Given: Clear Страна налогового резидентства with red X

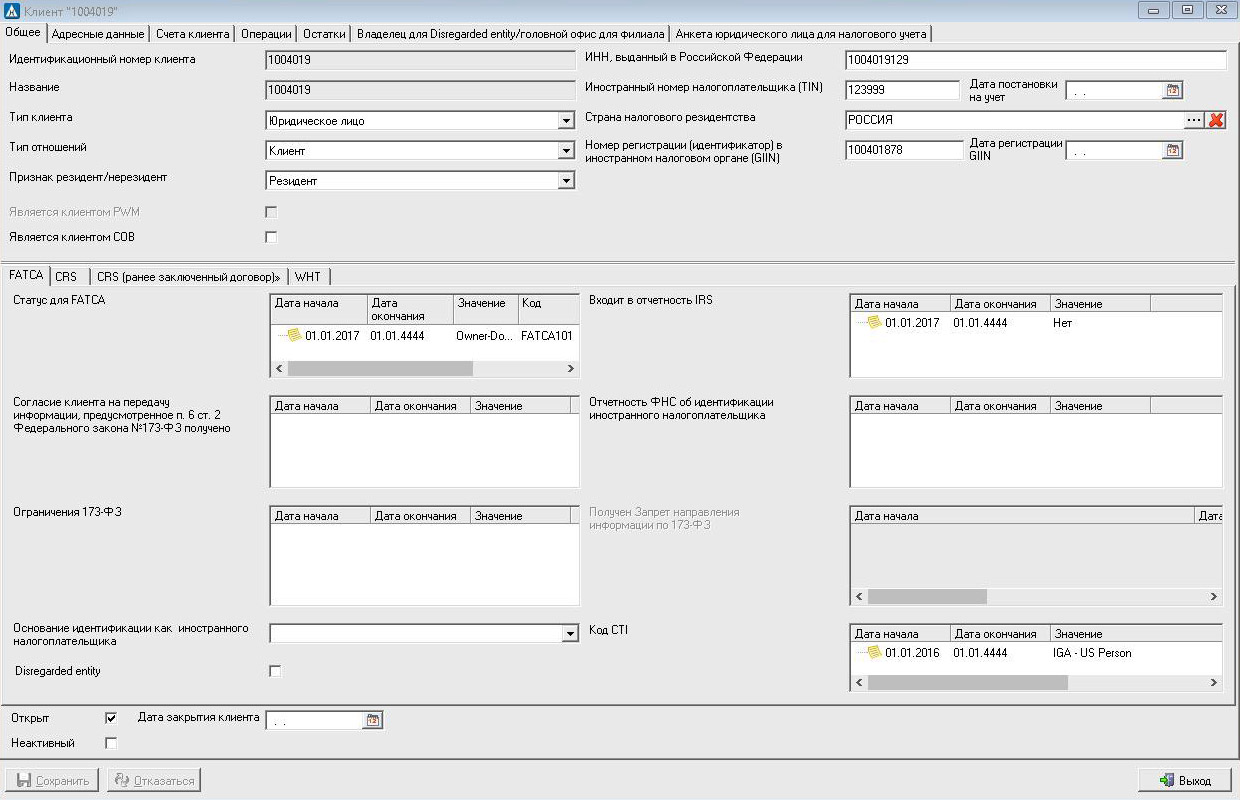Looking at the screenshot, I should pos(1216,120).
